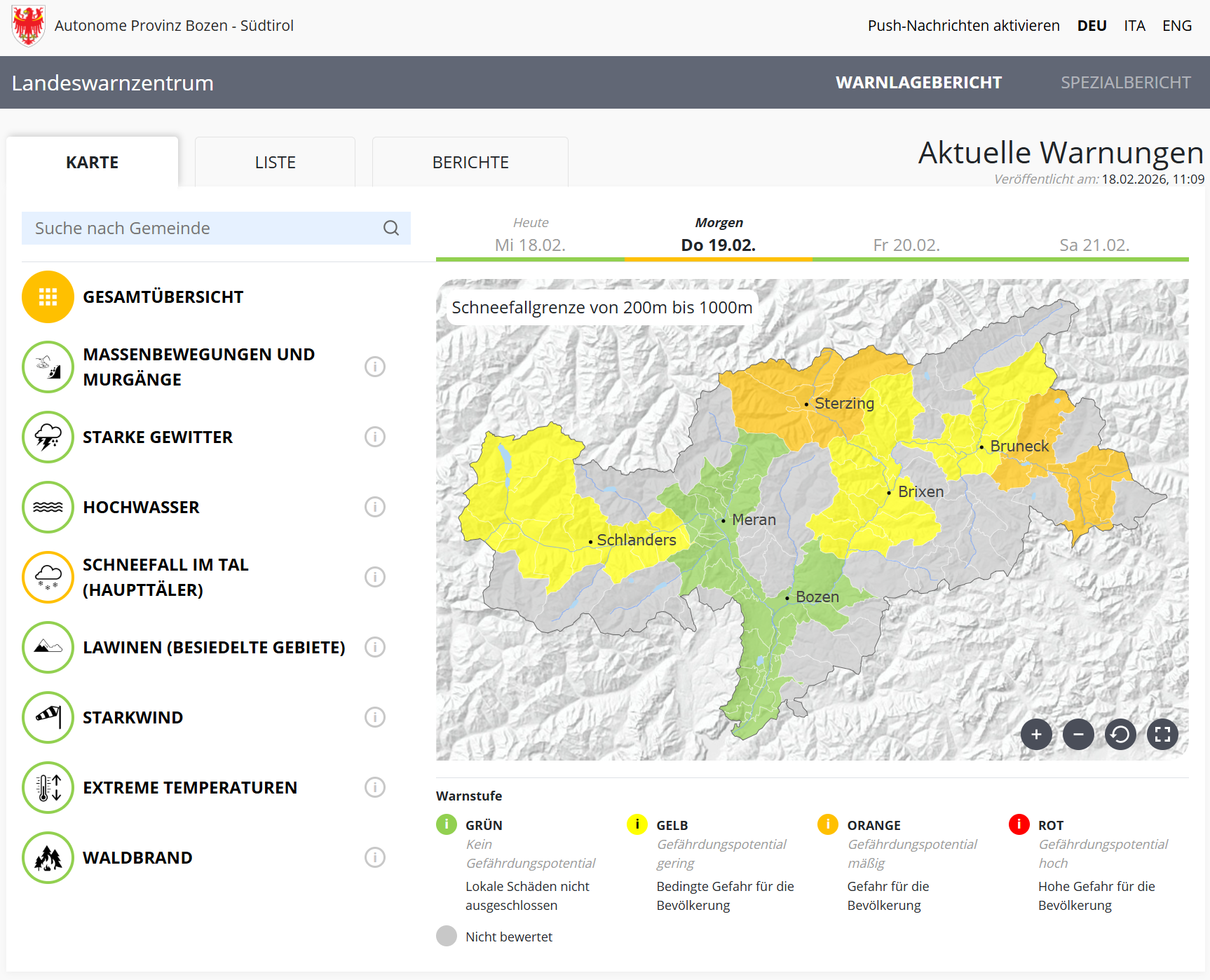1210x980 pixels.
Task: Open info for Lawinen (besiedelte Gebiete)
Action: pyautogui.click(x=375, y=648)
